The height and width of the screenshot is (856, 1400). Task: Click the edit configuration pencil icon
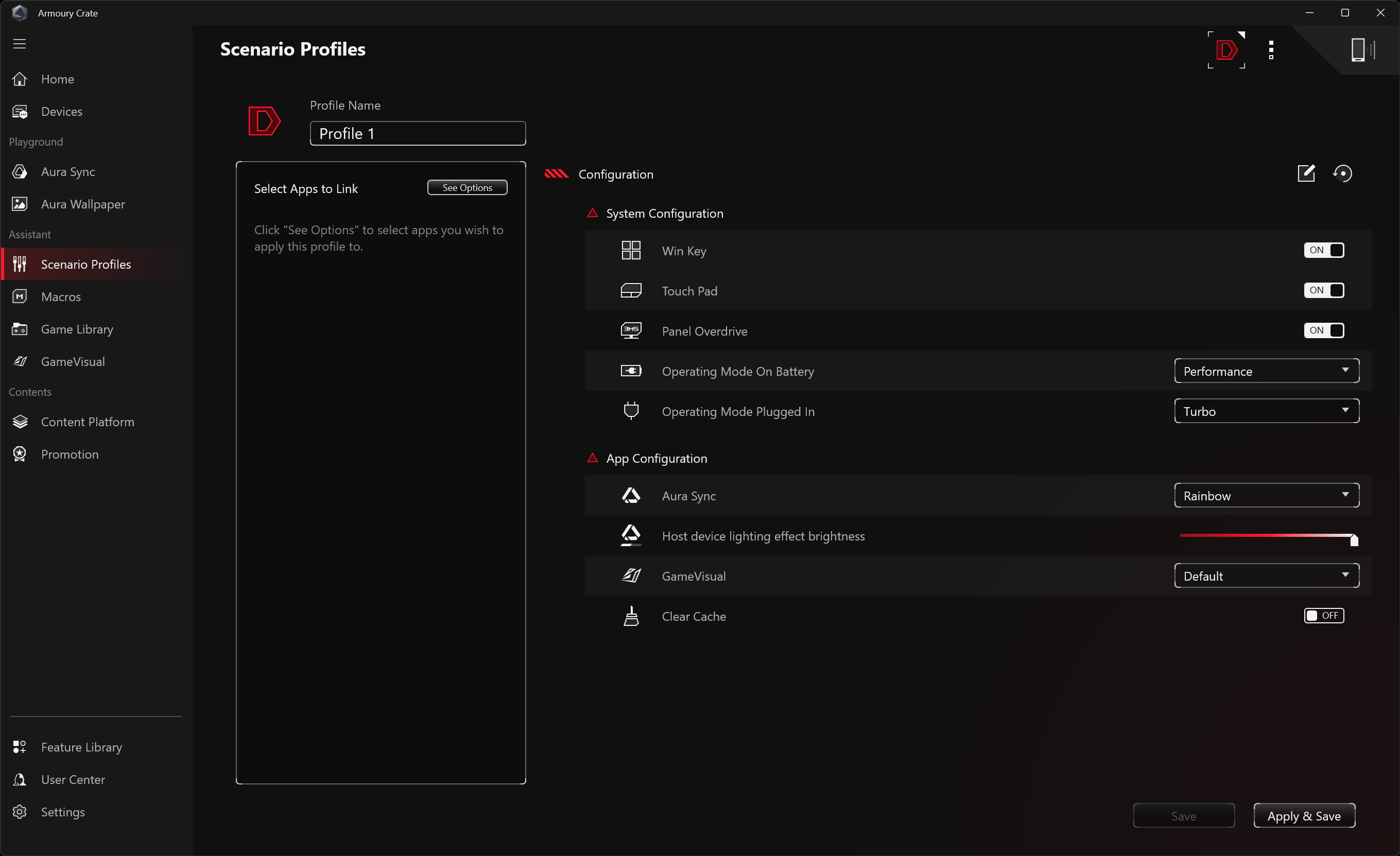point(1306,173)
